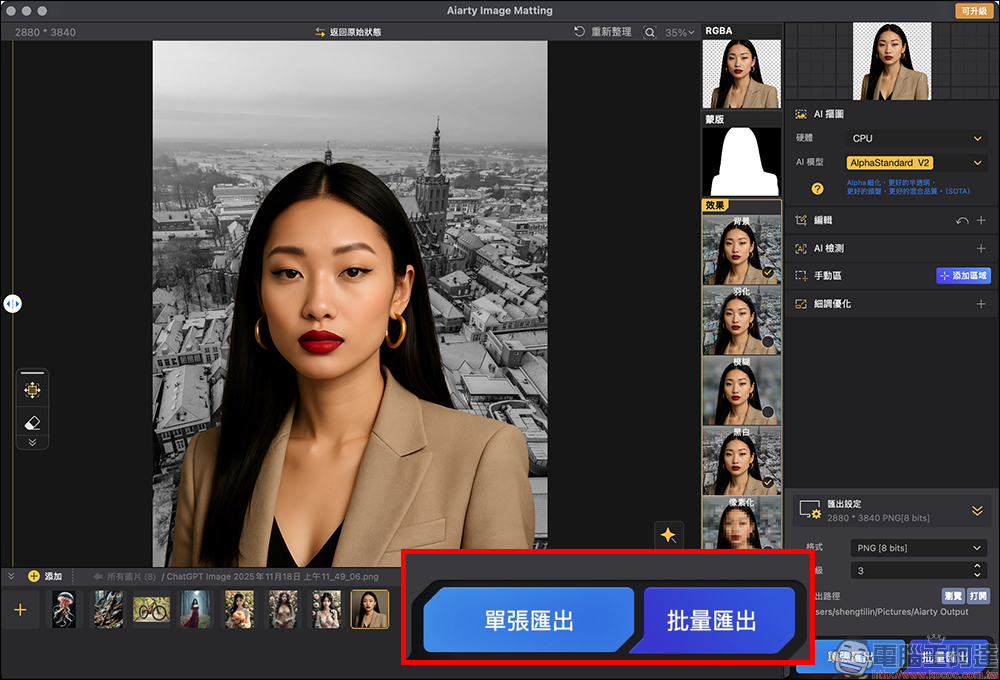Image resolution: width=1000 pixels, height=680 pixels.
Task: Click the magnifier zoom icon near 35%
Action: [x=648, y=31]
